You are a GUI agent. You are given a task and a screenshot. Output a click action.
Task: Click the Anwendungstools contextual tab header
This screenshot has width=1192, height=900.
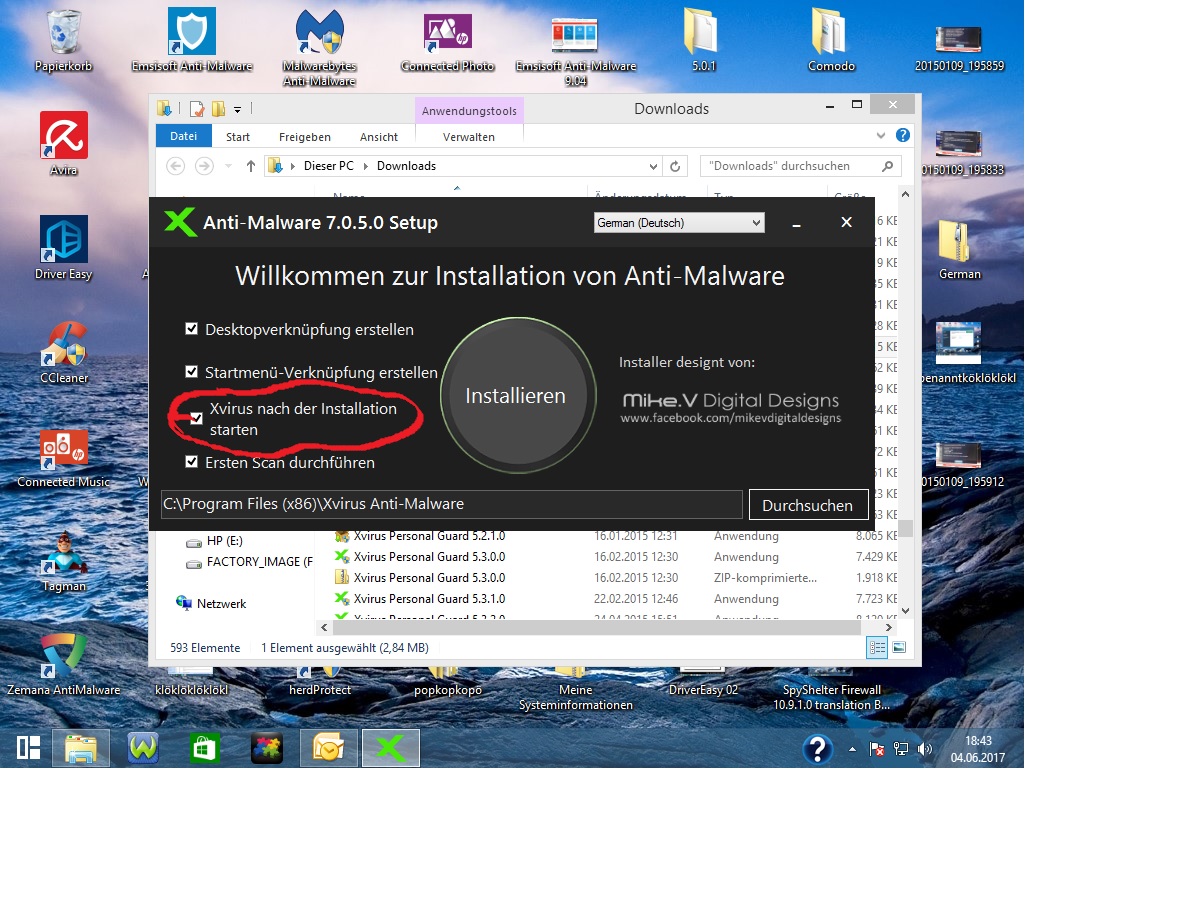[469, 111]
